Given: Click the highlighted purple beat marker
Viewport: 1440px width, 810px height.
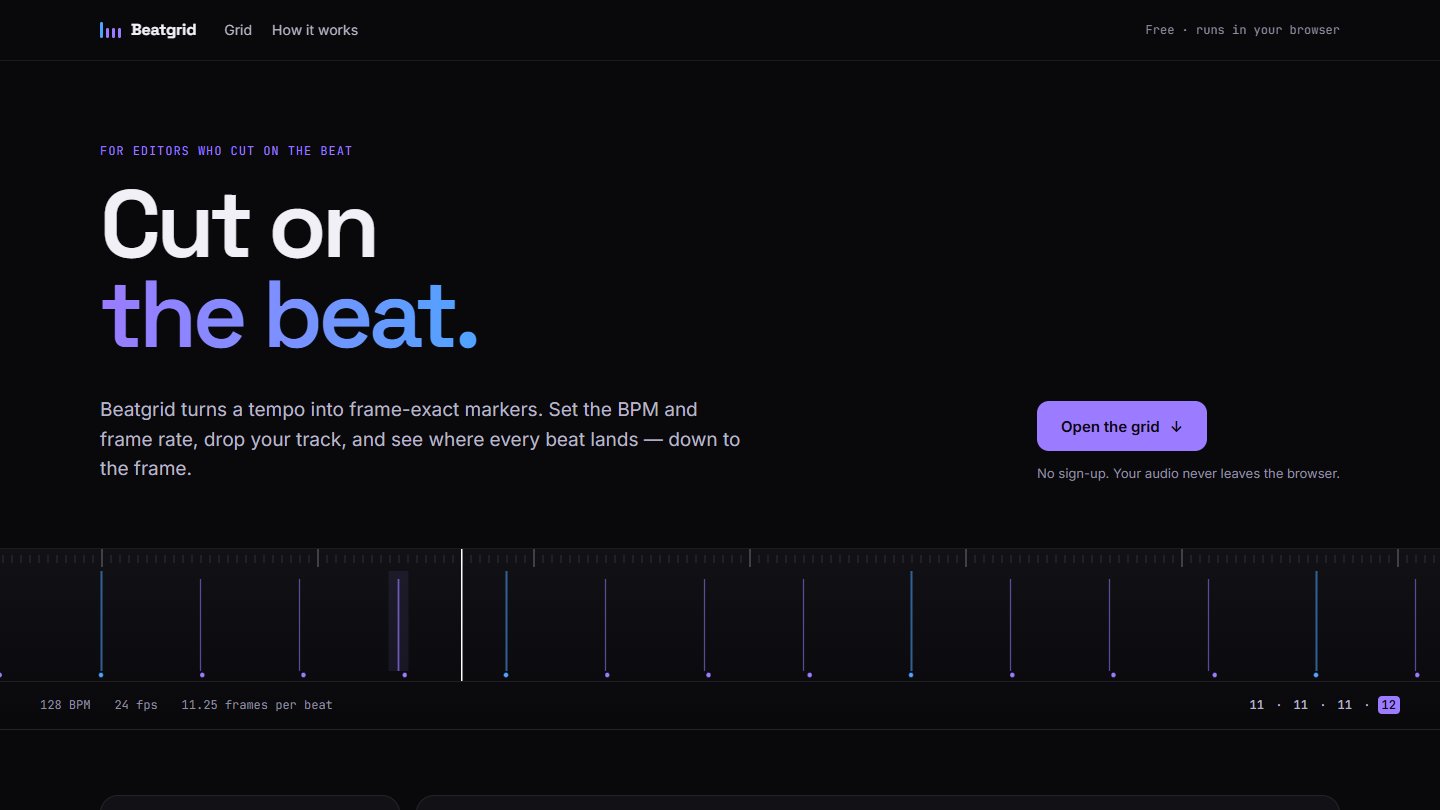Looking at the screenshot, I should 398,621.
